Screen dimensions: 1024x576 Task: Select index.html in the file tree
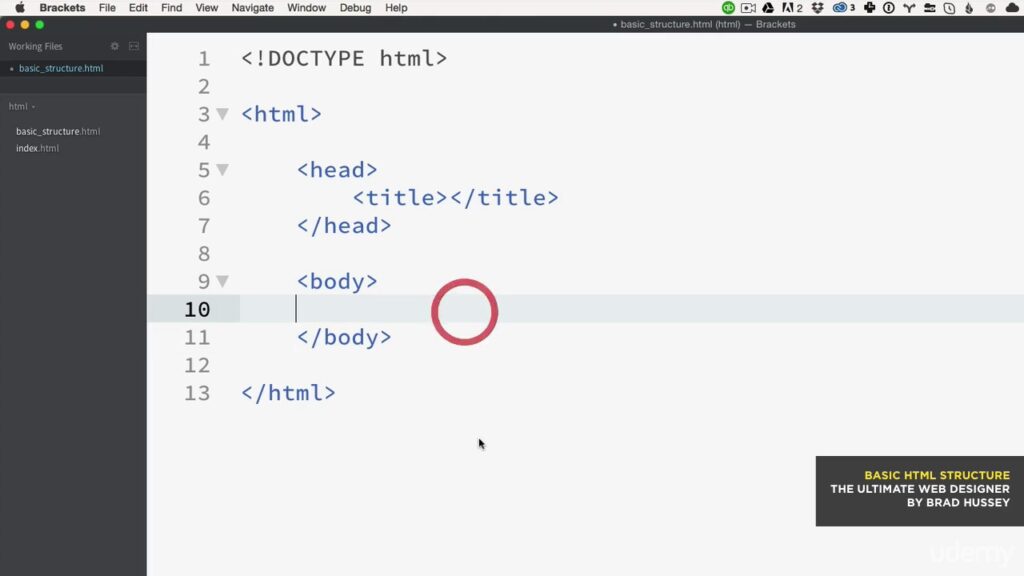37,148
